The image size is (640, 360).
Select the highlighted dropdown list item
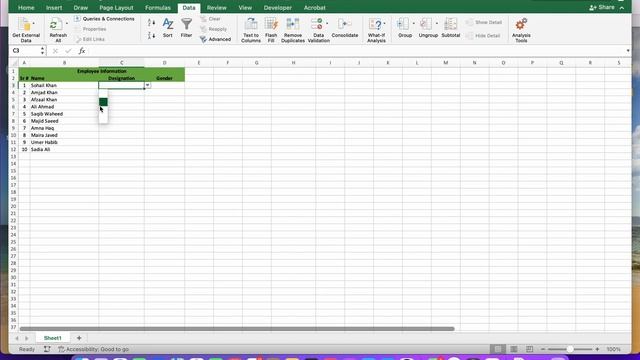103,102
